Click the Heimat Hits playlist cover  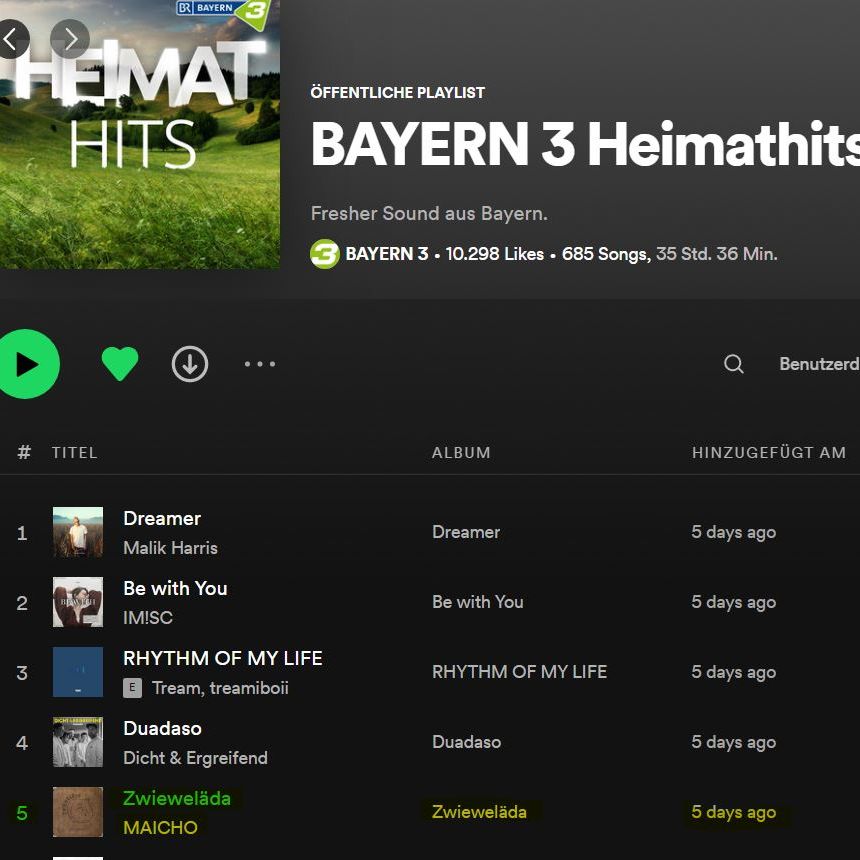coord(140,134)
